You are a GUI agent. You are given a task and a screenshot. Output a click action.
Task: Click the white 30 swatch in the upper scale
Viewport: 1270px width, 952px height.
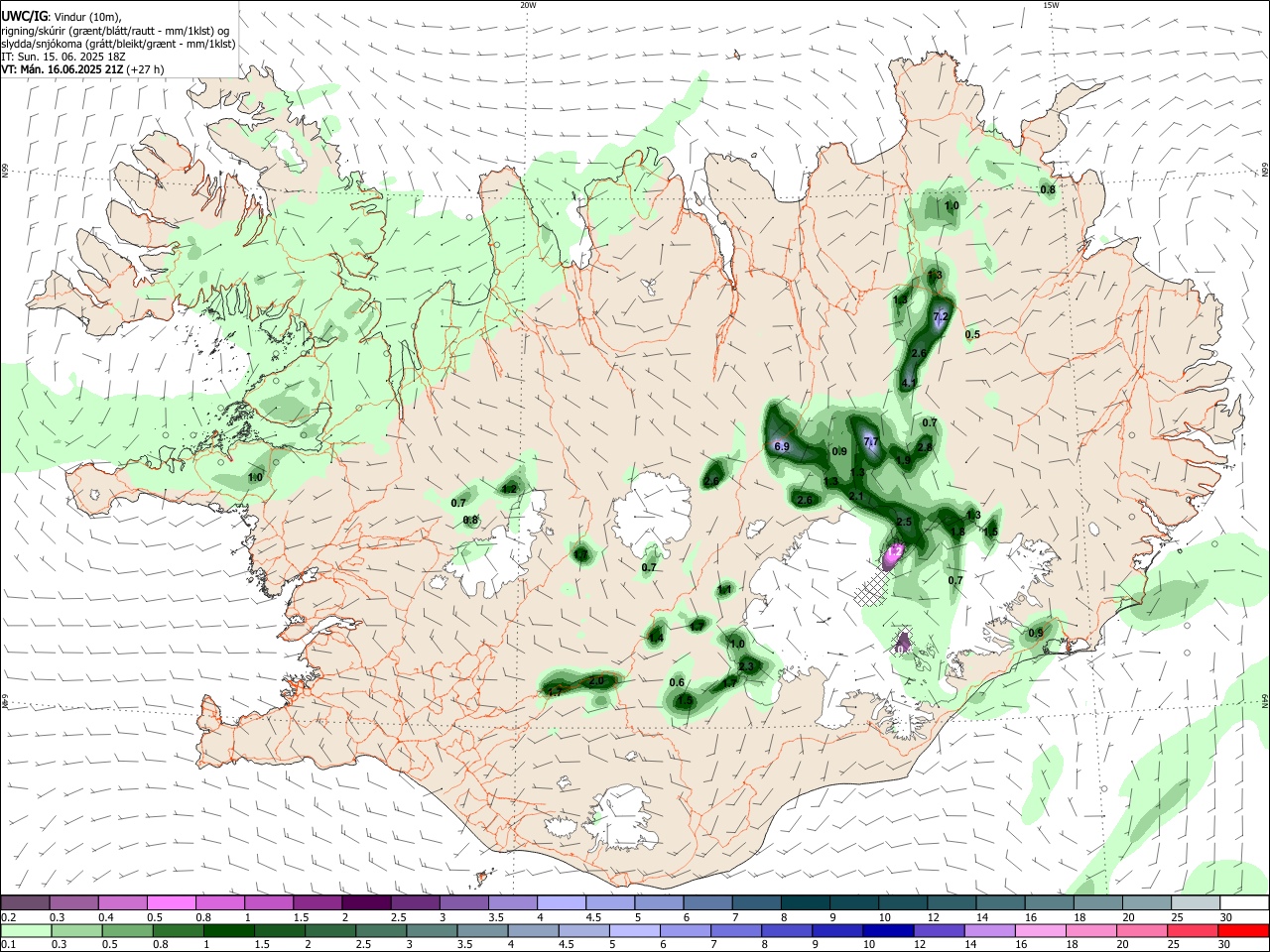coord(1244,903)
